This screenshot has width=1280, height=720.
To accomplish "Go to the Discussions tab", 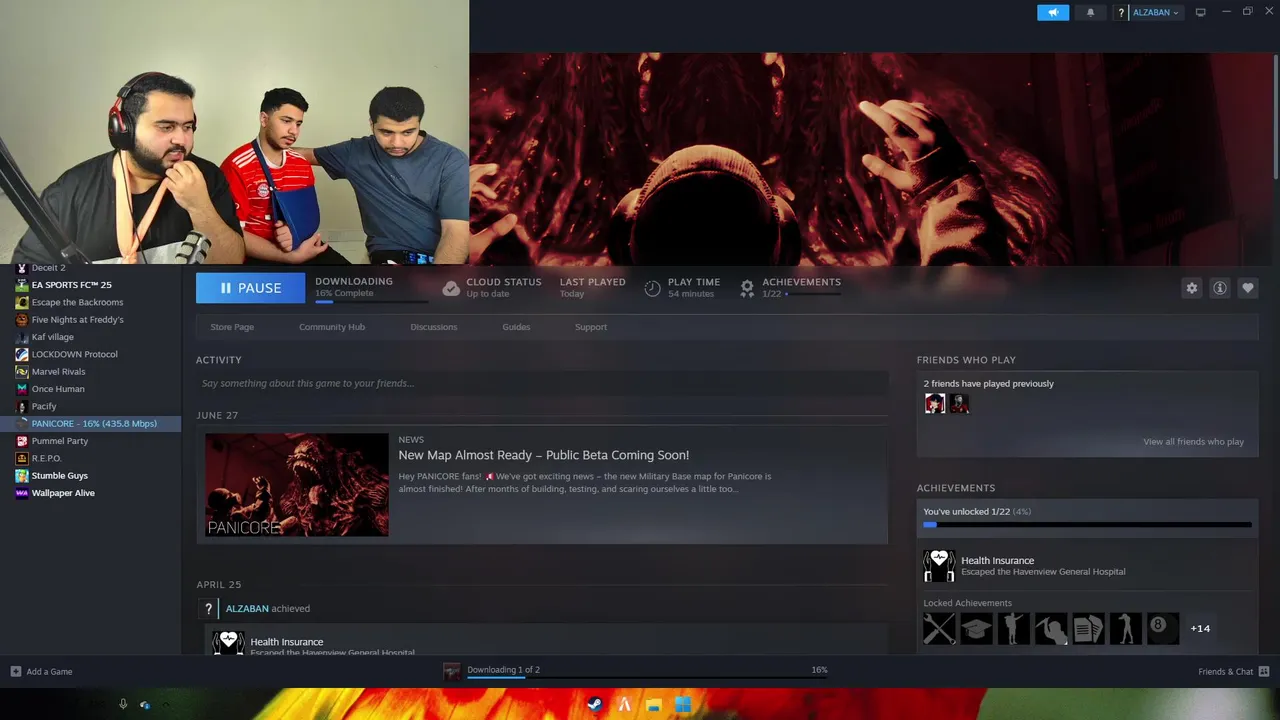I will click(x=433, y=327).
